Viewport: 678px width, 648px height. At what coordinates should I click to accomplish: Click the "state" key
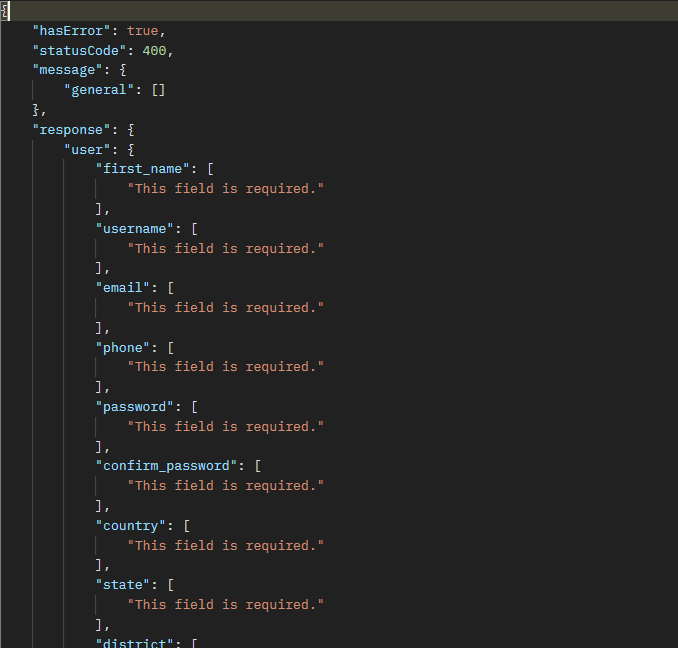pos(123,584)
